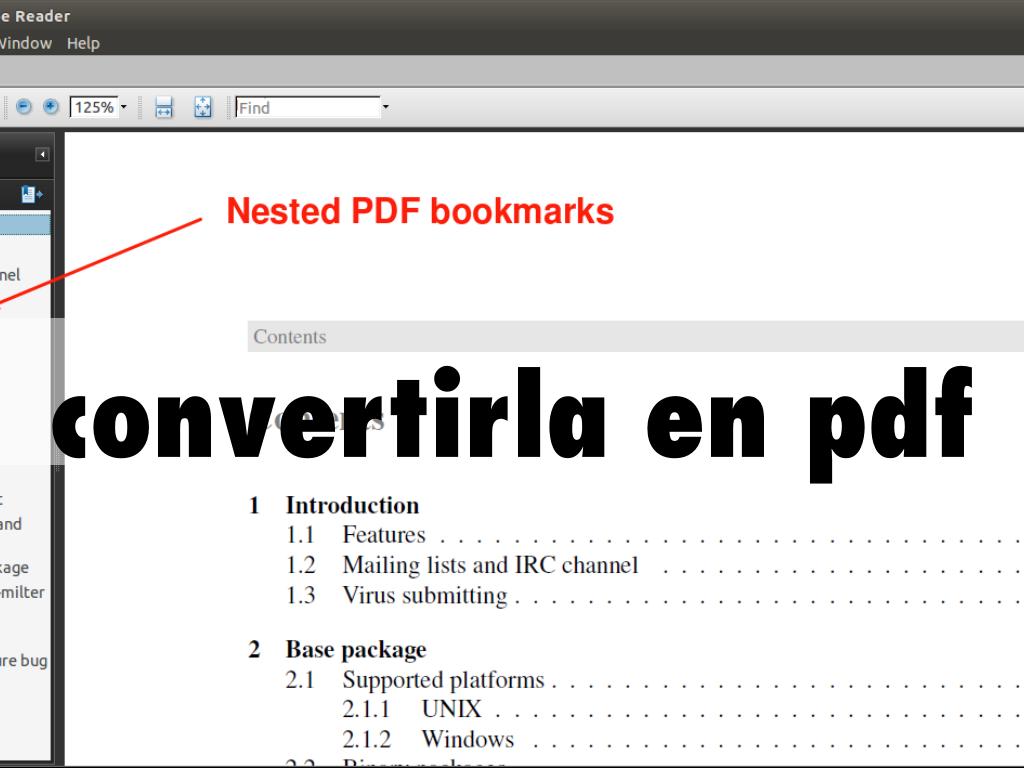Go to the "Virus submitting" contents entry
The height and width of the screenshot is (768, 1024).
pos(424,595)
